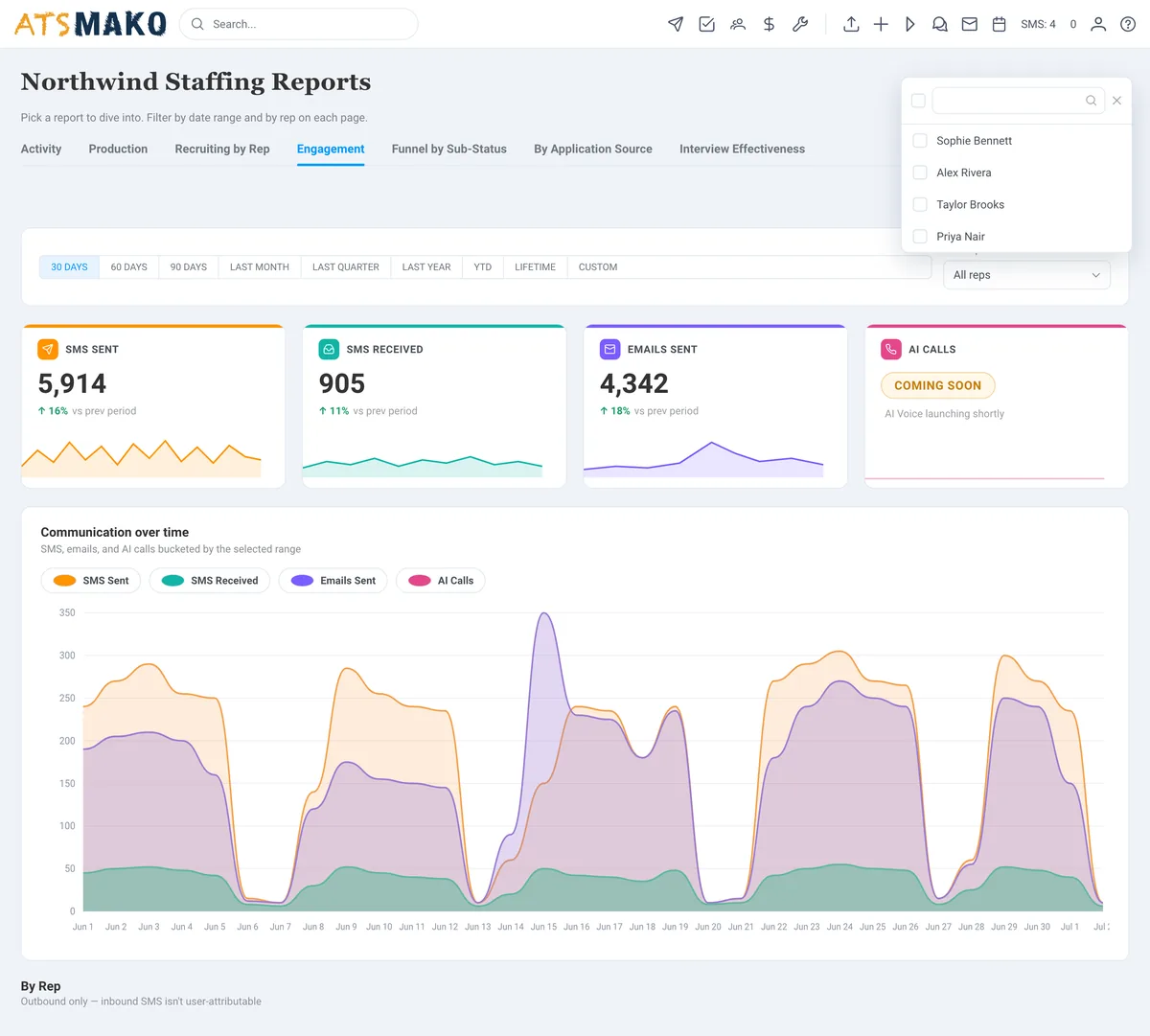Select the Engagement tab

point(331,149)
